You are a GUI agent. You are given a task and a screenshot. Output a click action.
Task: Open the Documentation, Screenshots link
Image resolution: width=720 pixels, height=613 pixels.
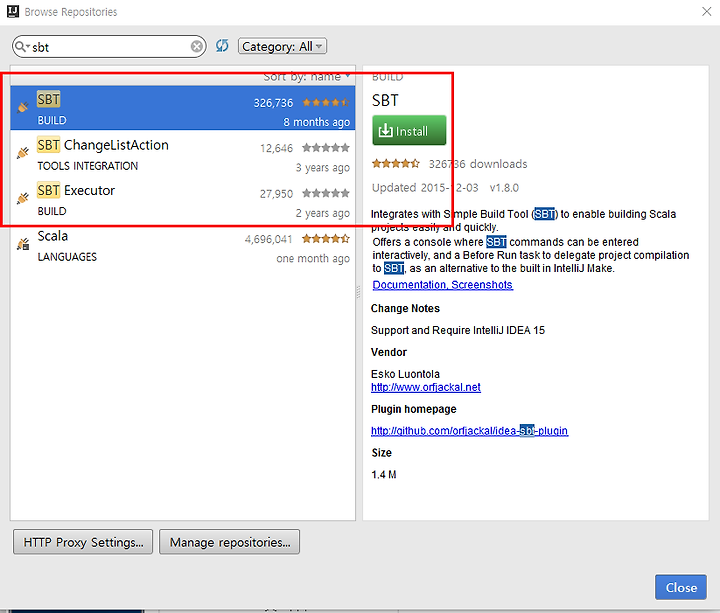442,285
